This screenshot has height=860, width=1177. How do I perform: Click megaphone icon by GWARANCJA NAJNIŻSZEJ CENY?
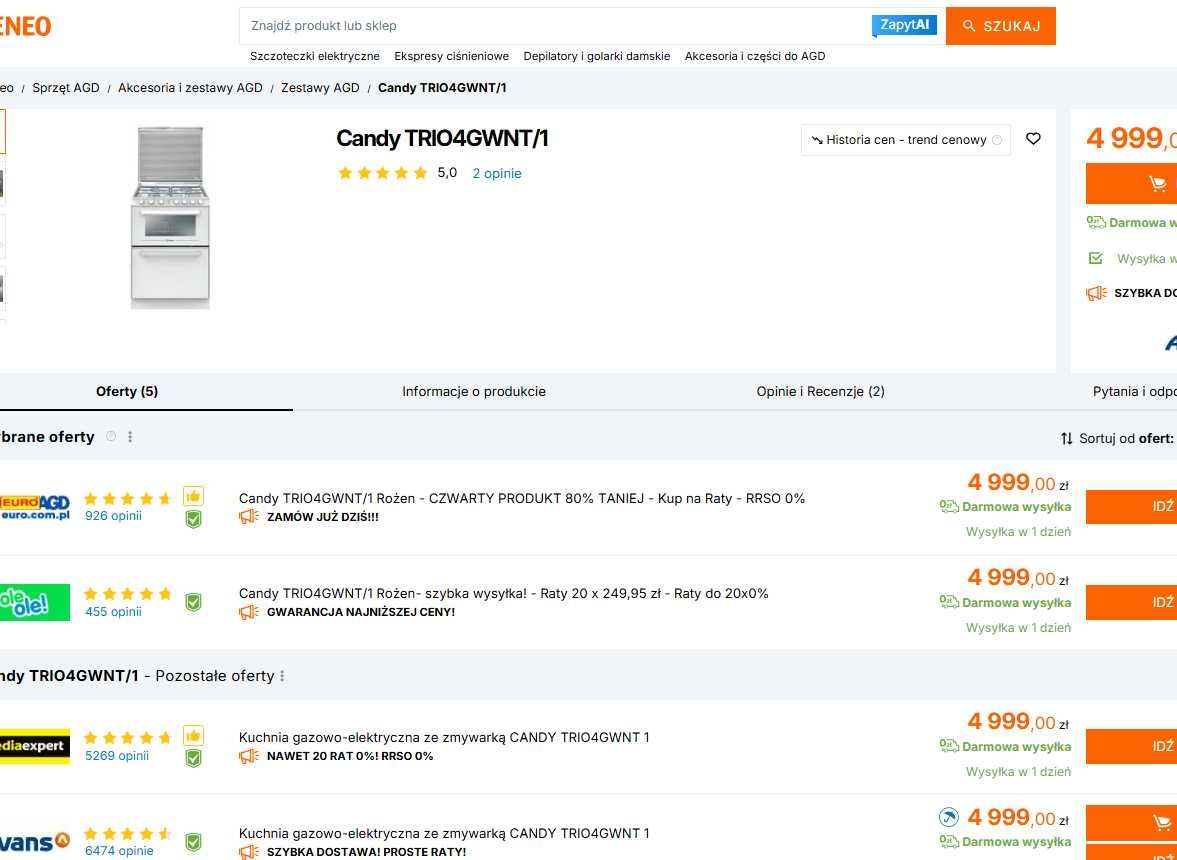(x=248, y=612)
